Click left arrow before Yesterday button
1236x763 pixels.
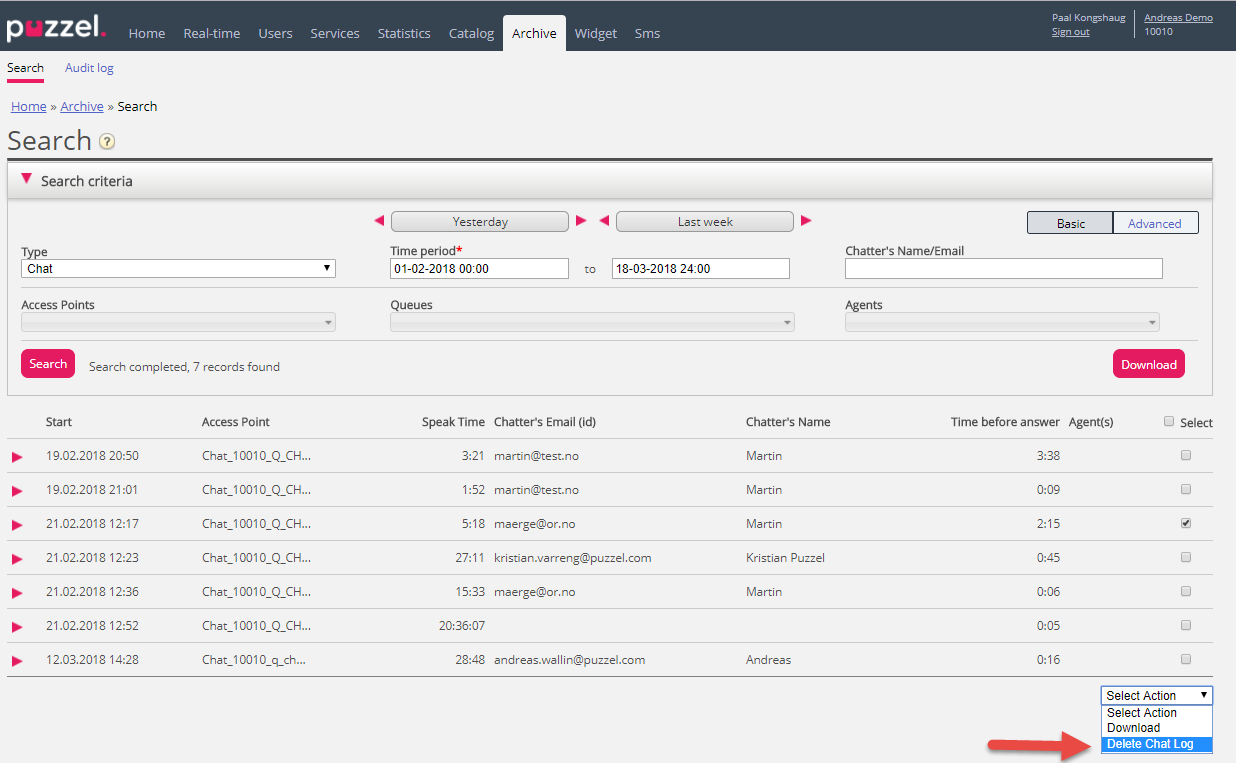(379, 221)
